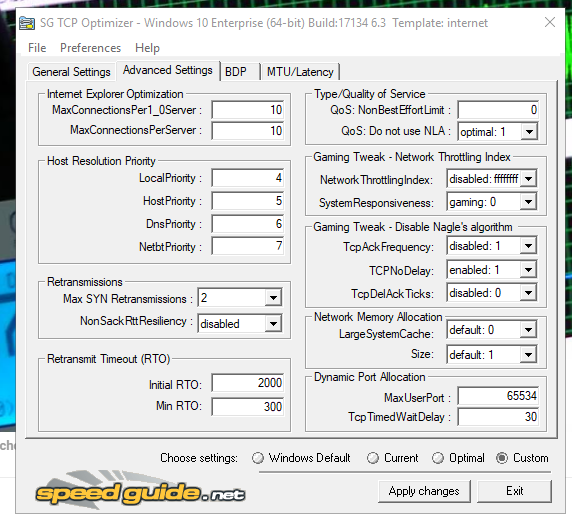The height and width of the screenshot is (519, 572).
Task: Focus the Initial RTO input field
Action: point(248,383)
